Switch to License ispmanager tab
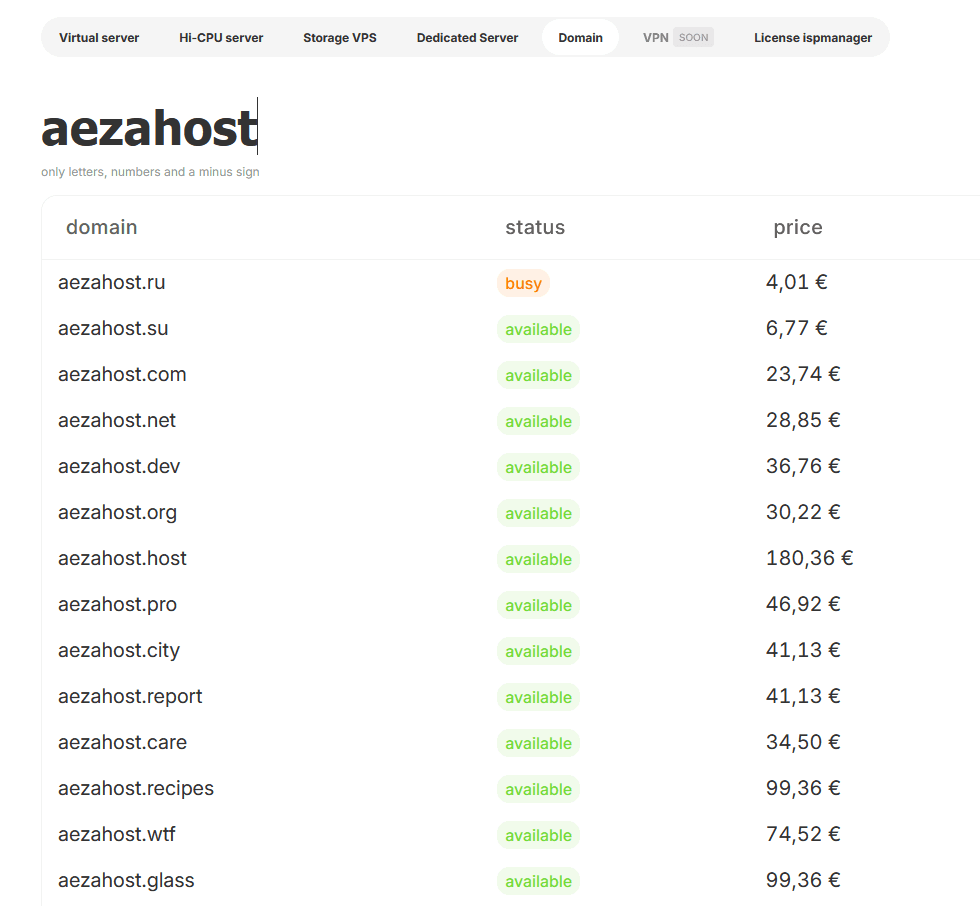The height and width of the screenshot is (906, 980). point(812,38)
